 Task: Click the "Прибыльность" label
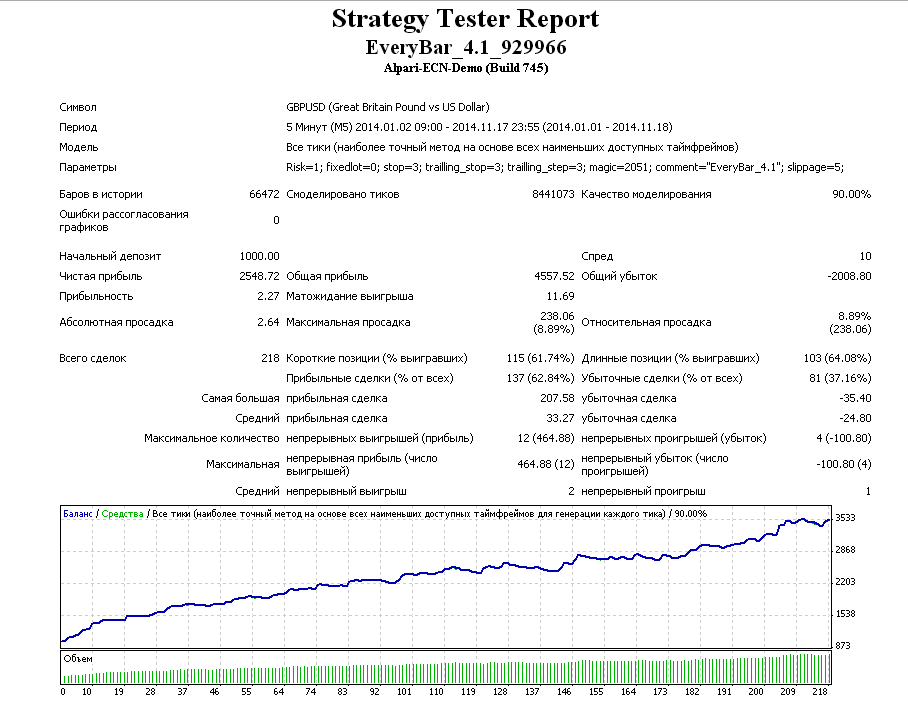tap(96, 297)
